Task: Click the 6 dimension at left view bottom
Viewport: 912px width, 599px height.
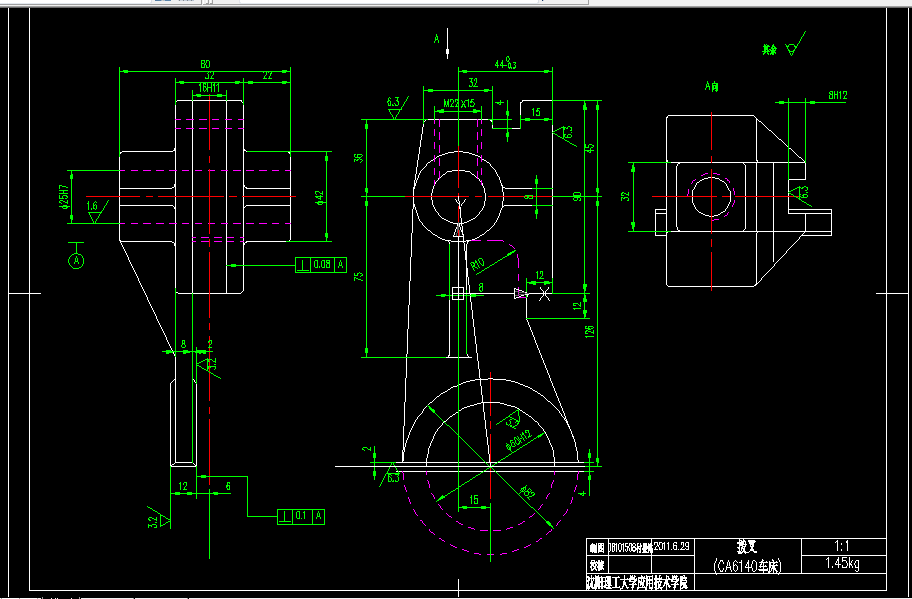Action: [228, 486]
